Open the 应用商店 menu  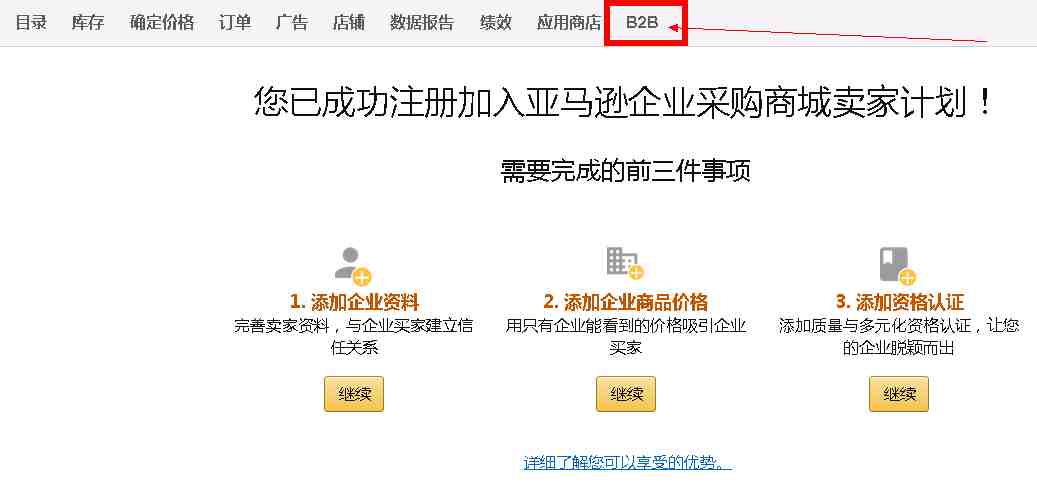coord(569,22)
